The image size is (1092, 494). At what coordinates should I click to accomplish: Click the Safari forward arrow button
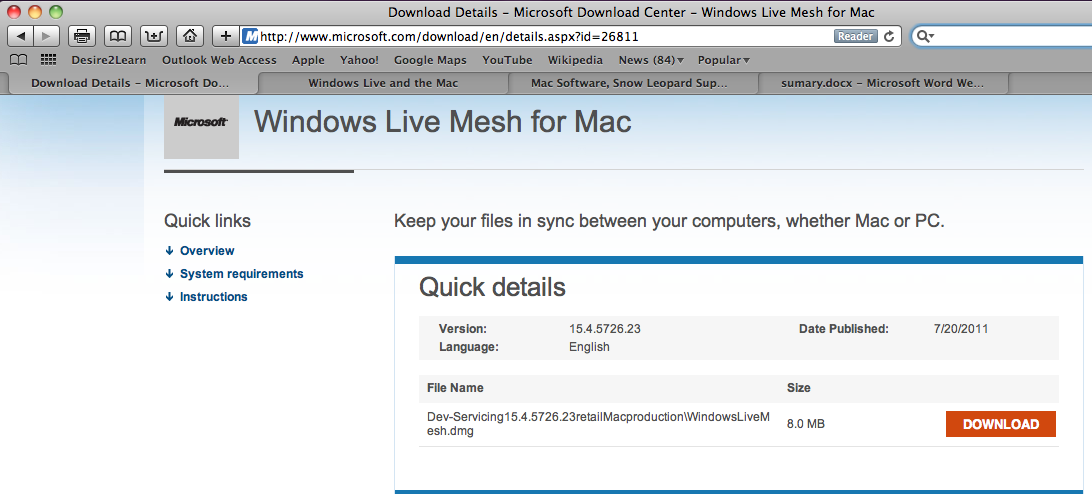tap(47, 36)
